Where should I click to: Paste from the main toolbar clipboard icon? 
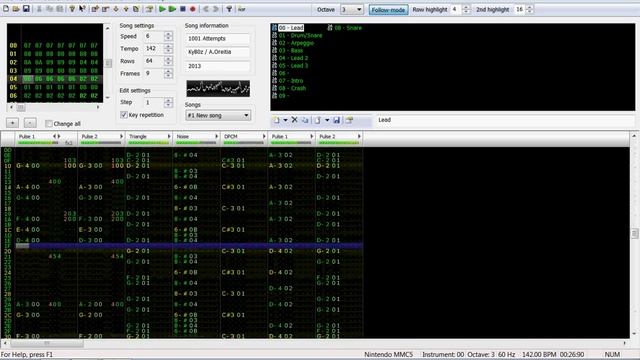pos(60,9)
